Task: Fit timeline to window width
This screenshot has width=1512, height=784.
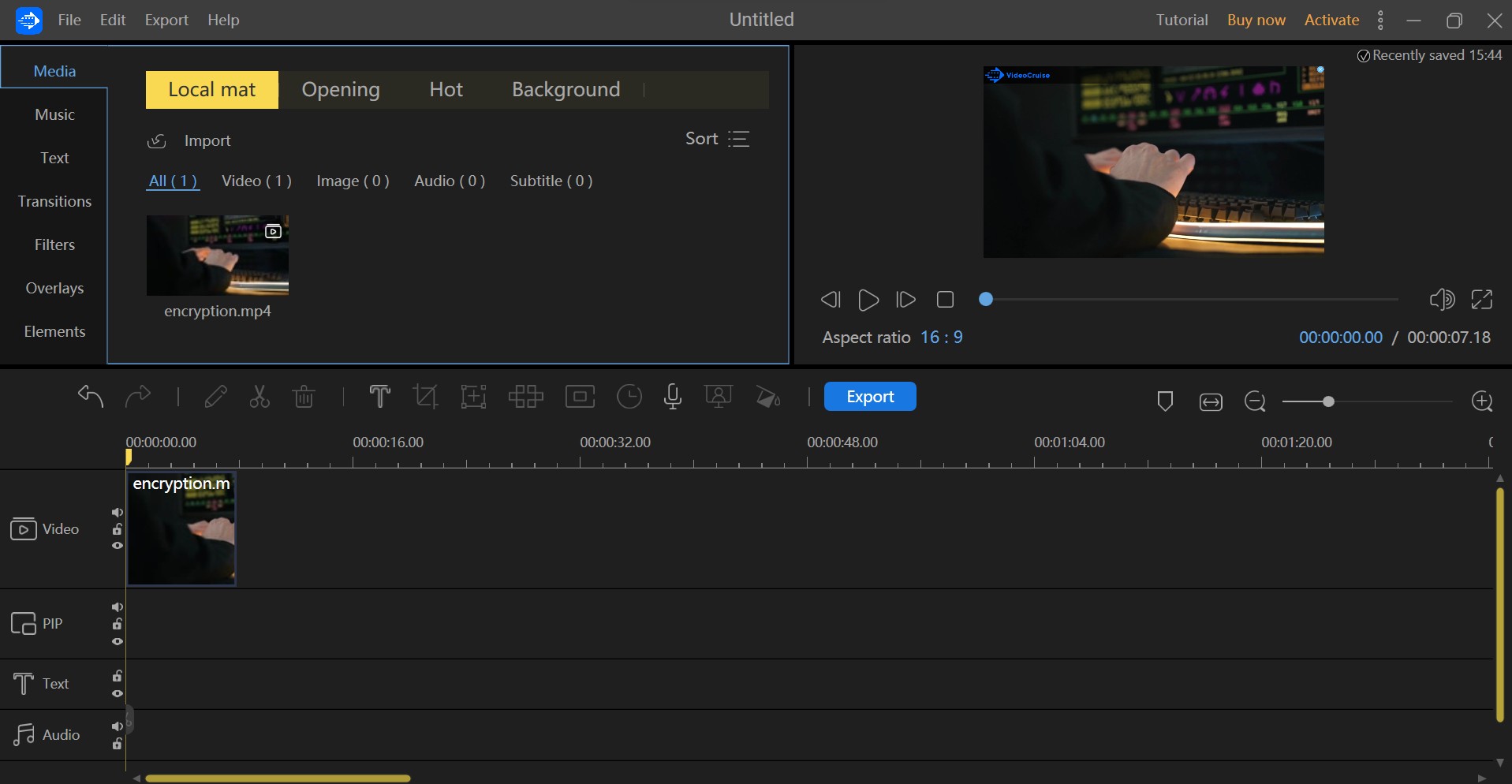Action: (1211, 402)
